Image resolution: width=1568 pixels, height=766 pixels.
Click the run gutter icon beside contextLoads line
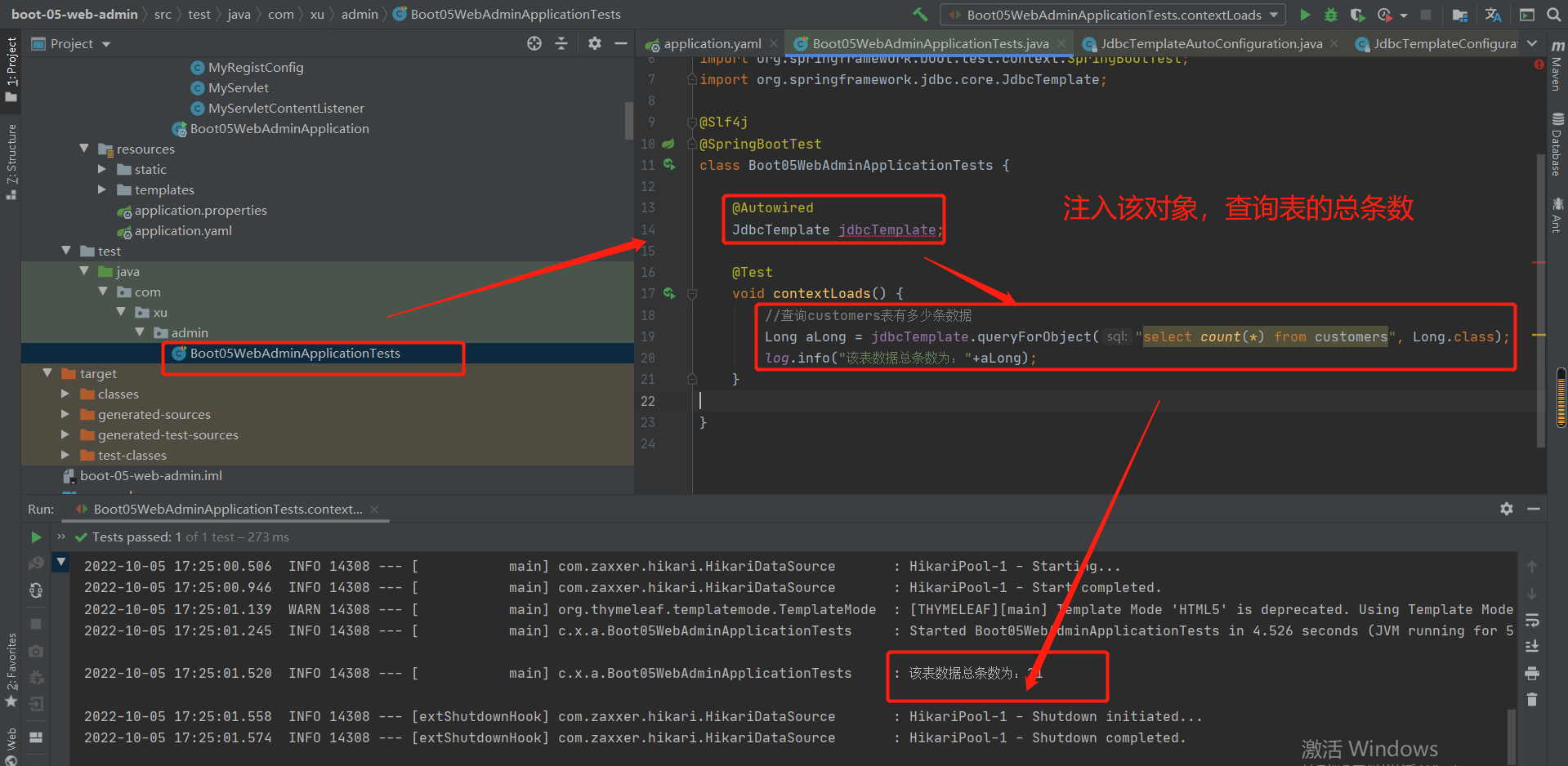click(669, 293)
